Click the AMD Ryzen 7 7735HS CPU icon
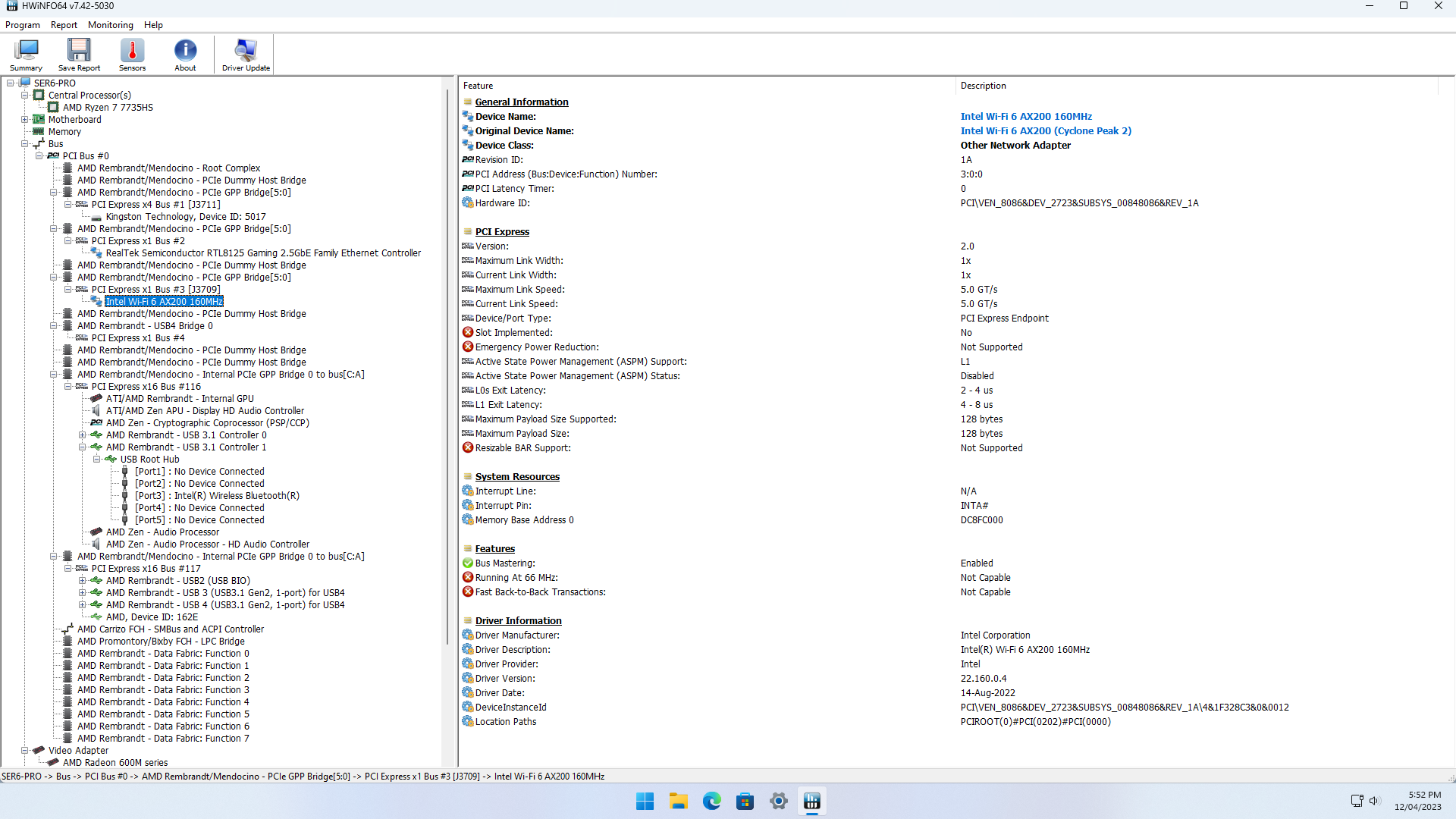 (x=53, y=108)
